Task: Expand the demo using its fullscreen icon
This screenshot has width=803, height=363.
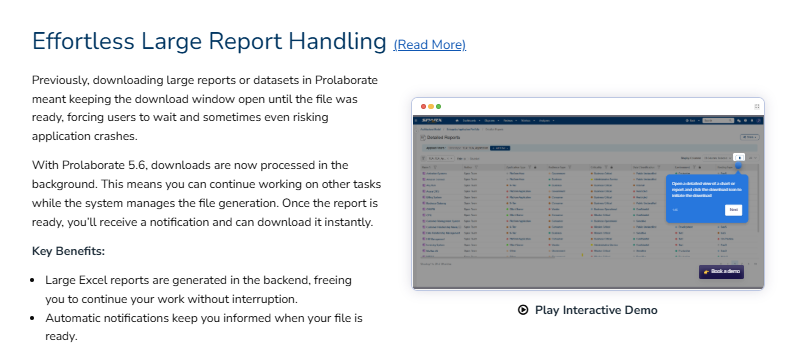Action: click(x=757, y=106)
